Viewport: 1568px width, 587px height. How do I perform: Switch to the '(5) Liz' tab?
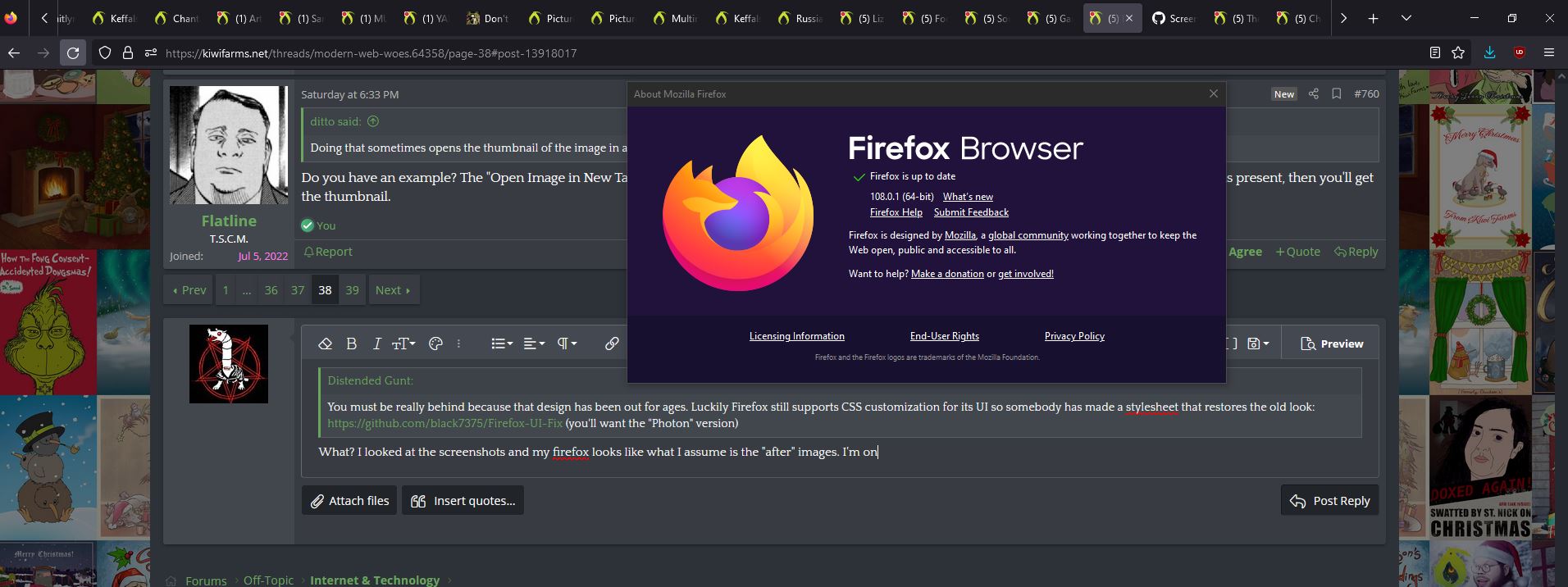[x=863, y=18]
